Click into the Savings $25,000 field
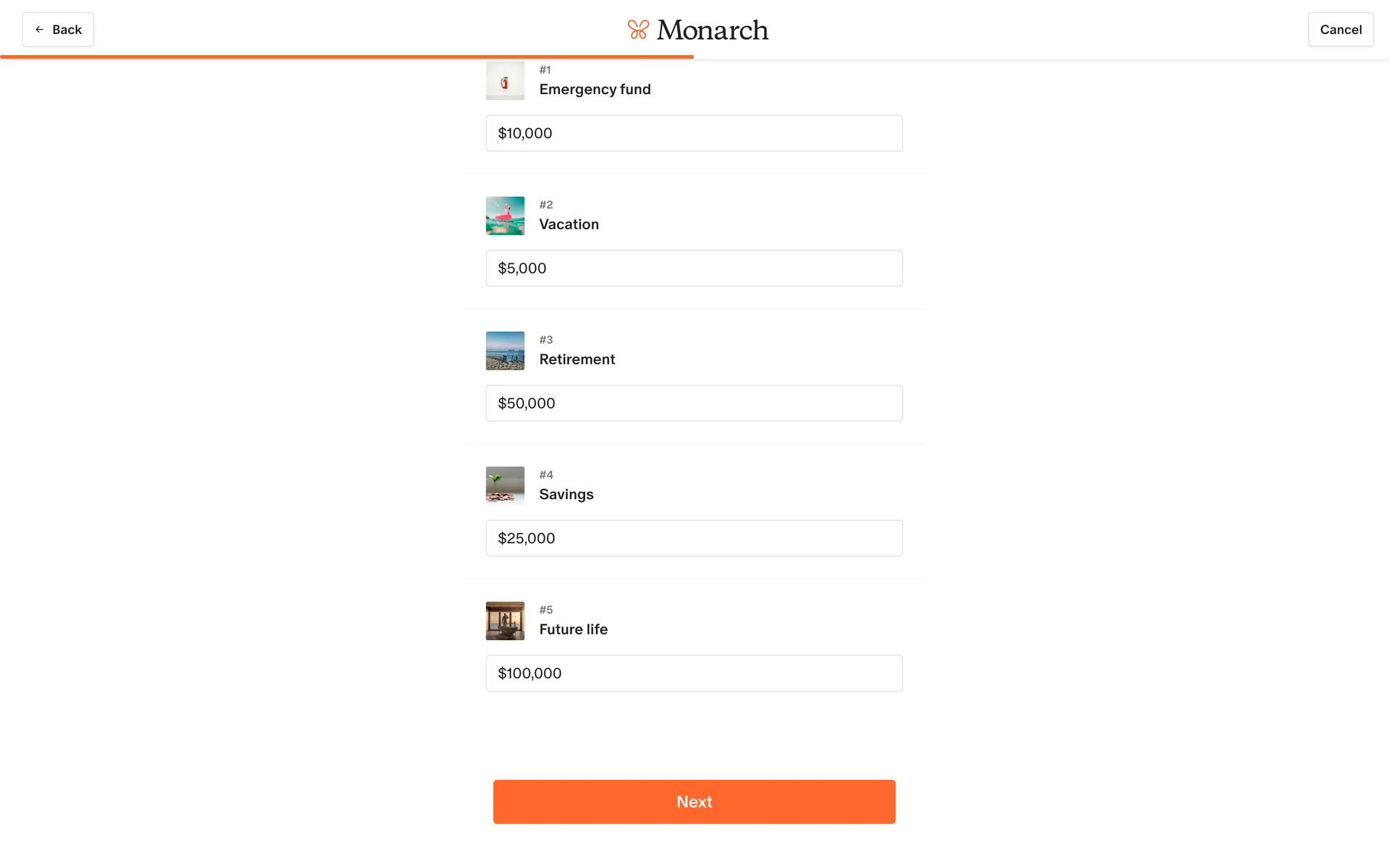The height and width of the screenshot is (868, 1389). tap(694, 538)
